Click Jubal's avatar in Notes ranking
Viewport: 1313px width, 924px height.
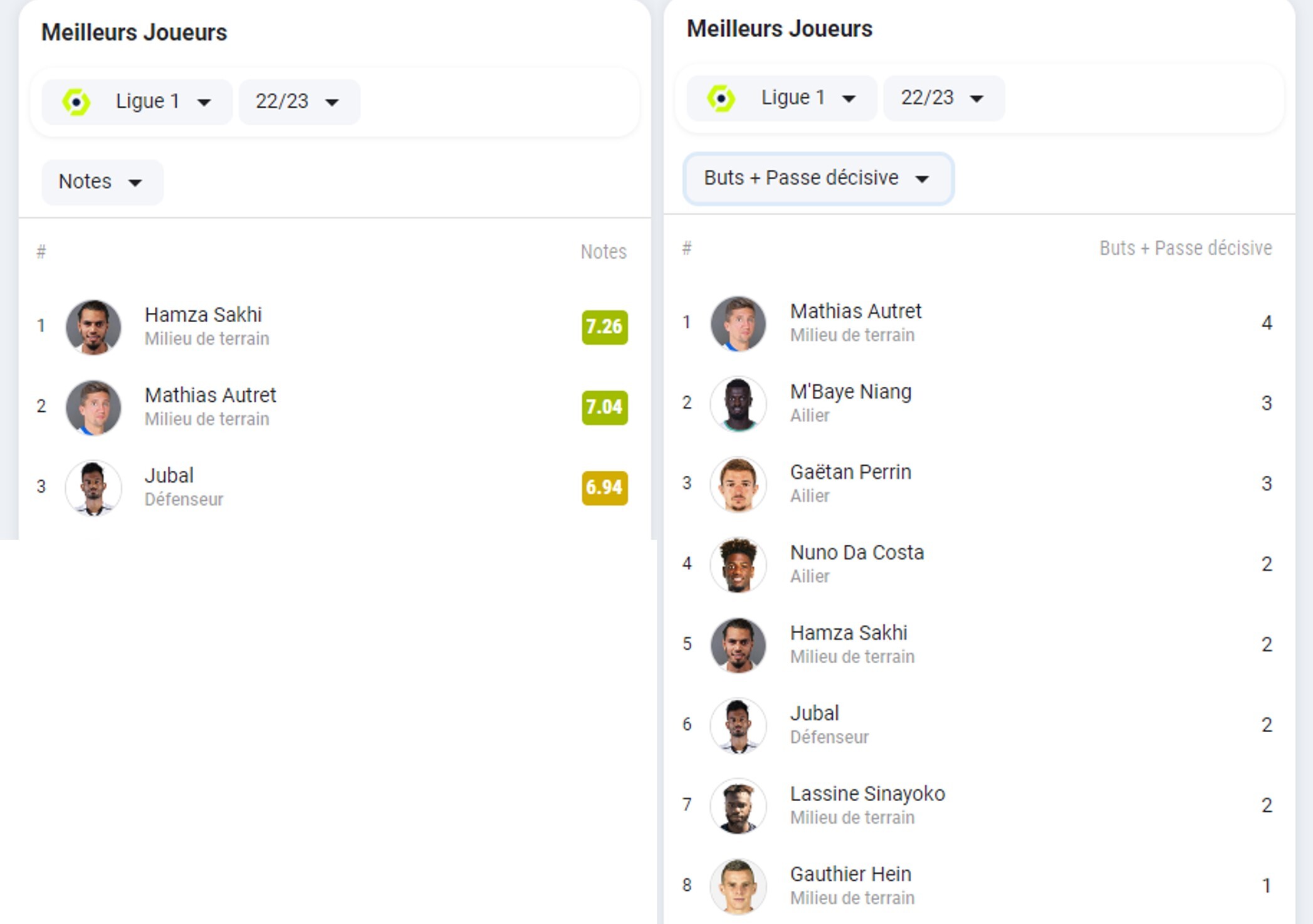pyautogui.click(x=93, y=488)
